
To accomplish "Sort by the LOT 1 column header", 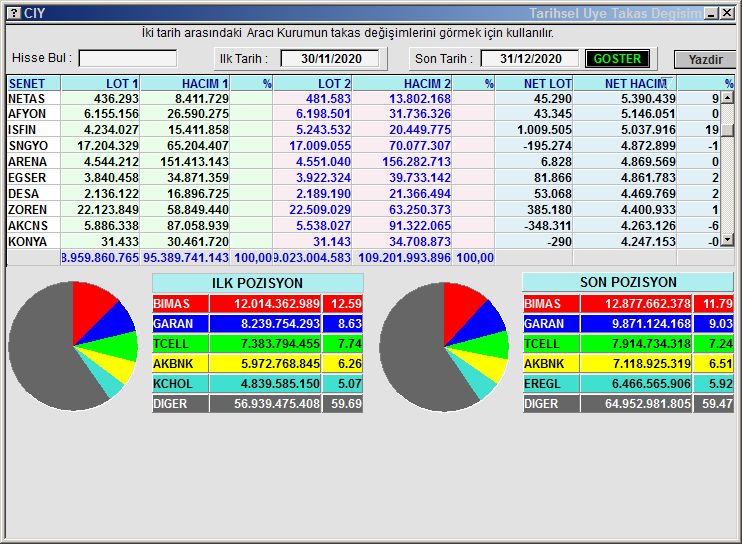I will pos(100,84).
